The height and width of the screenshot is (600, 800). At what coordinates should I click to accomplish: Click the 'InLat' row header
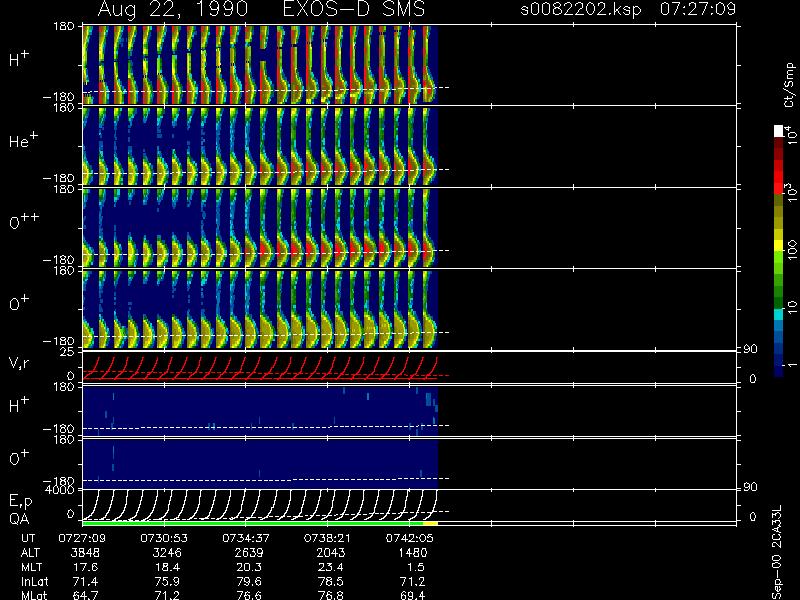[34, 581]
